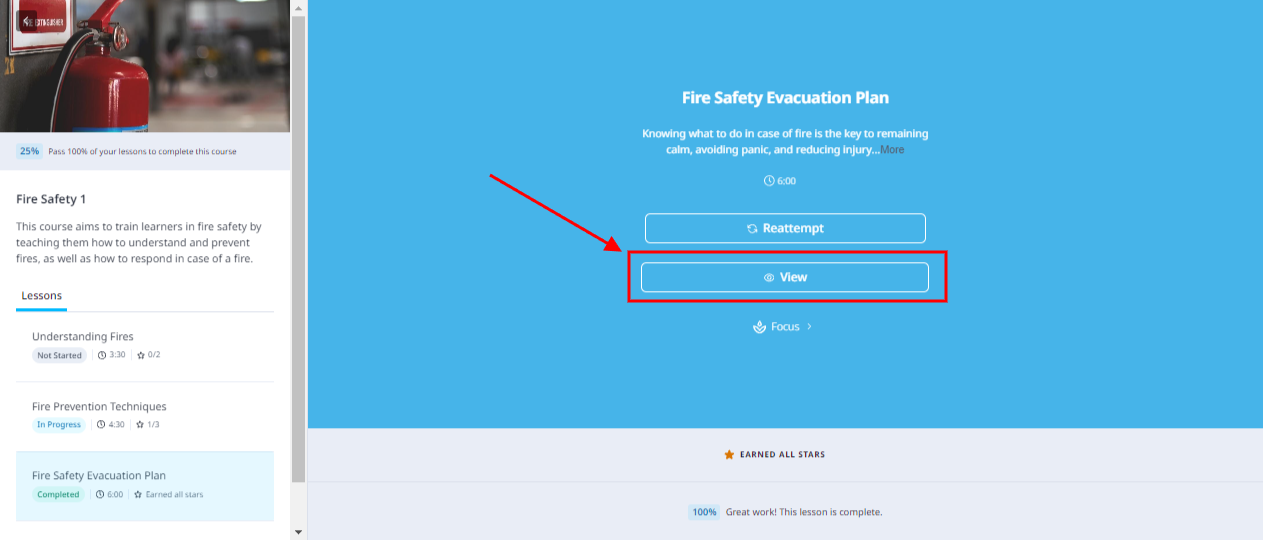Switch to the Lessons tab

[42, 296]
